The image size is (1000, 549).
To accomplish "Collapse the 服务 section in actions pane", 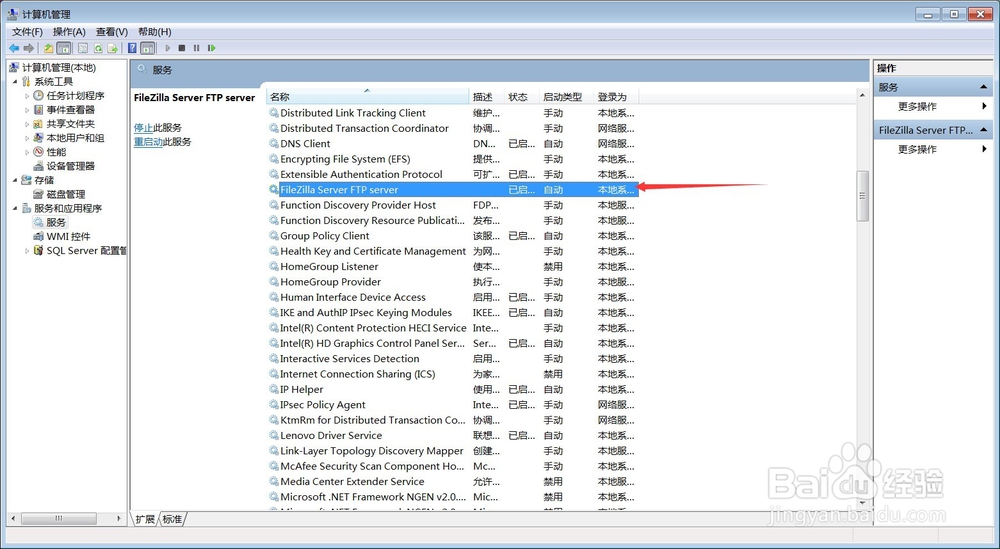I will pos(984,87).
